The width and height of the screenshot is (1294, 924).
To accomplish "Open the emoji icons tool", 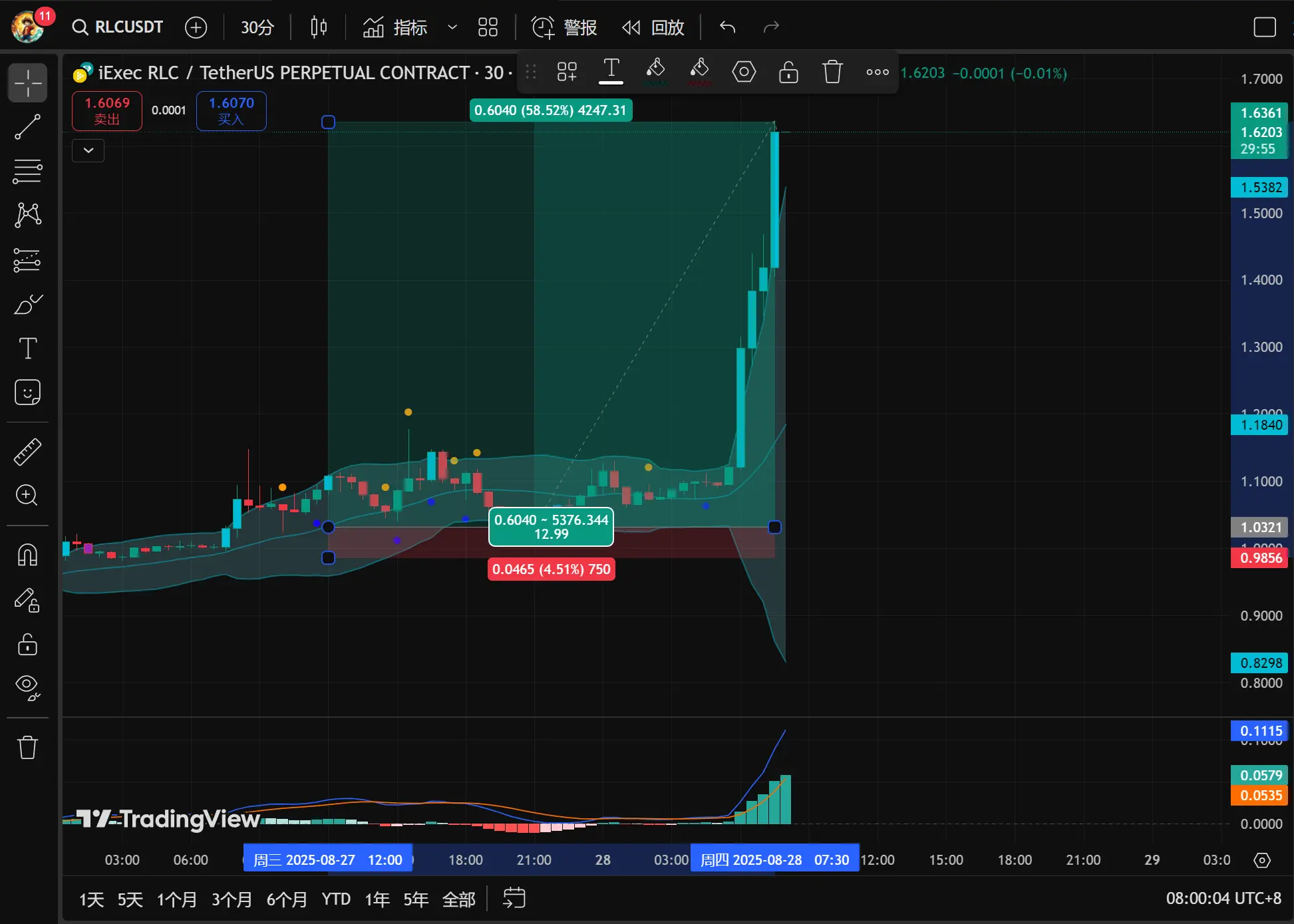I will click(28, 392).
